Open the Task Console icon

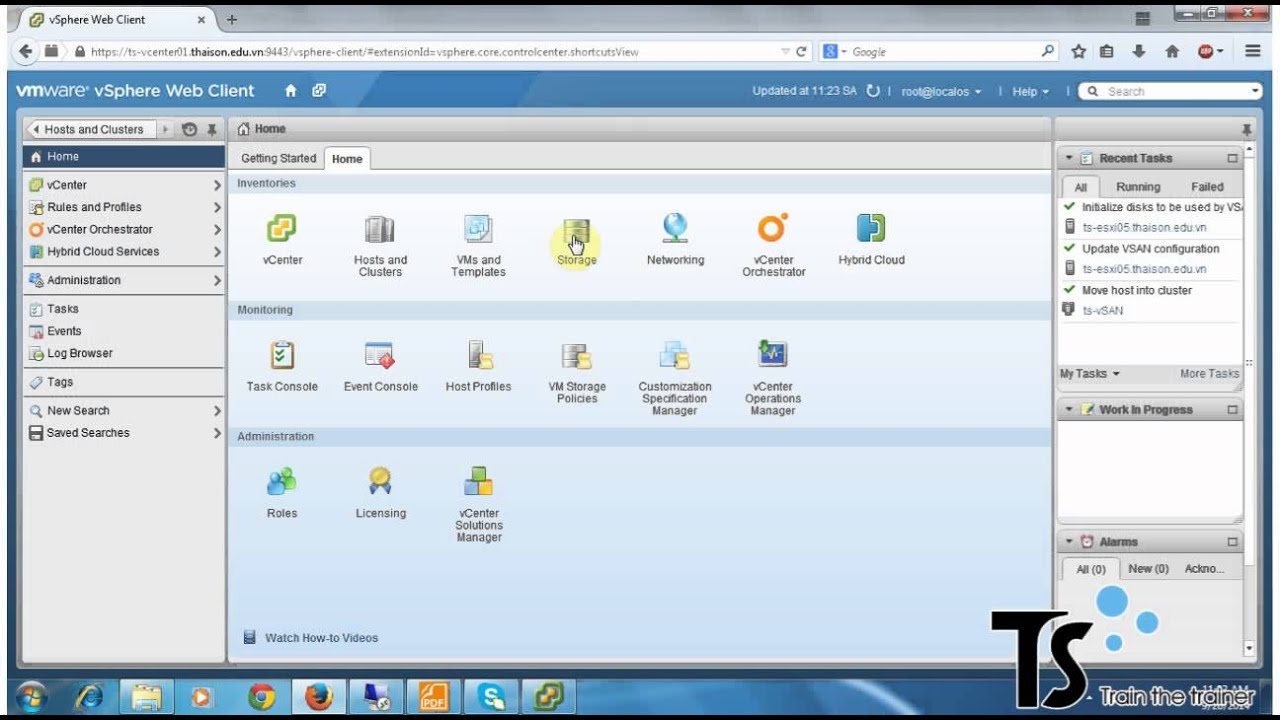(x=282, y=355)
